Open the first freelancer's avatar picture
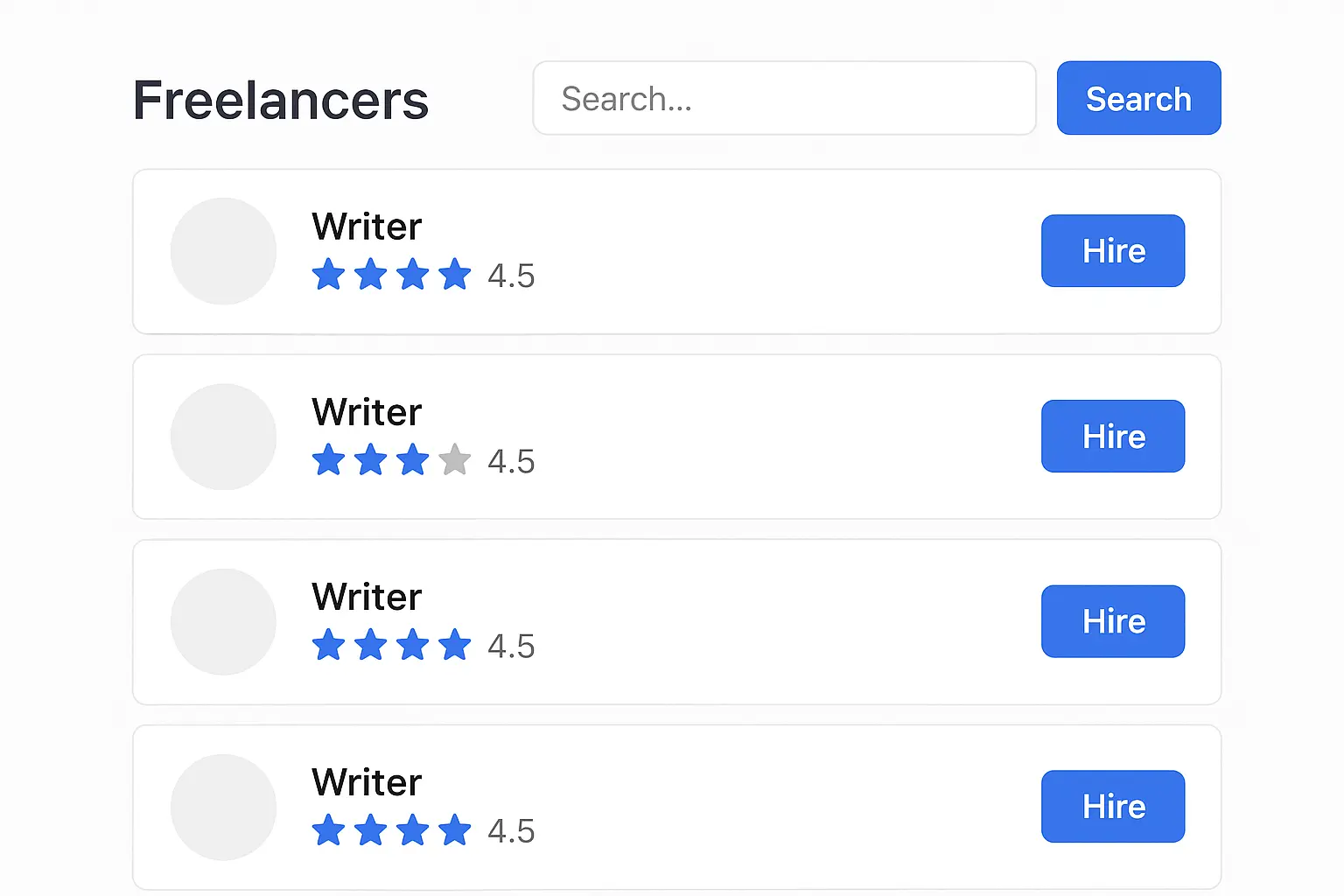Viewport: 1344px width, 896px height. (x=223, y=251)
